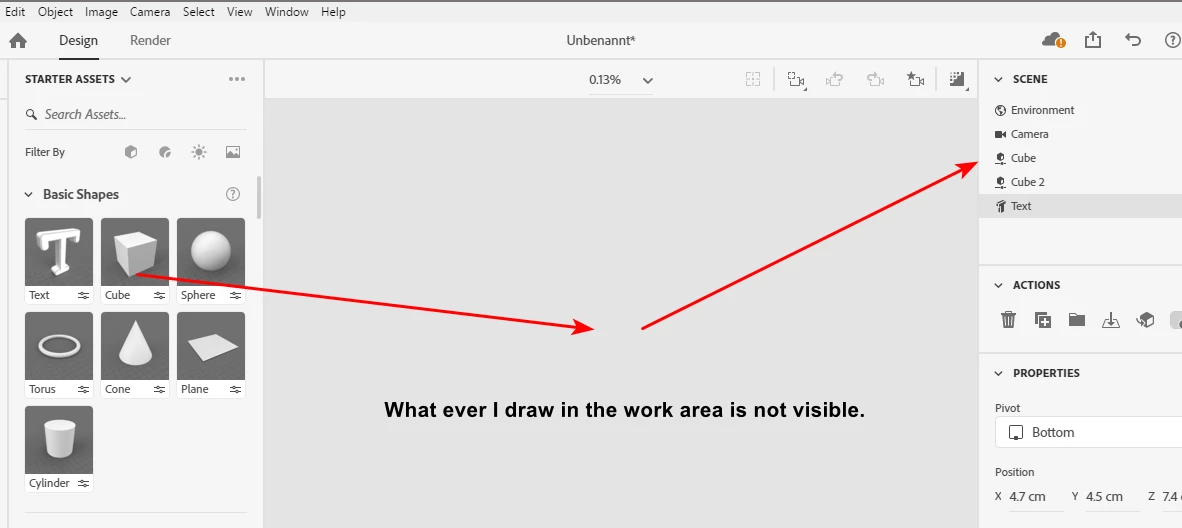
Task: Open the help question mark icon in the top bar
Action: click(x=1172, y=40)
